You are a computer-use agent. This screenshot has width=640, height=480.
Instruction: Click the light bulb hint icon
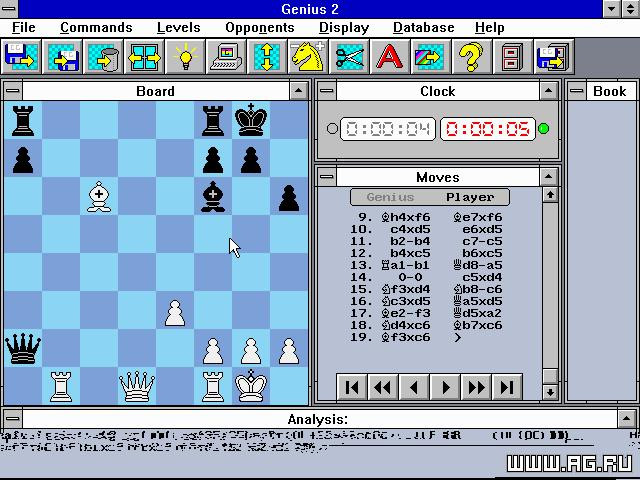[185, 57]
